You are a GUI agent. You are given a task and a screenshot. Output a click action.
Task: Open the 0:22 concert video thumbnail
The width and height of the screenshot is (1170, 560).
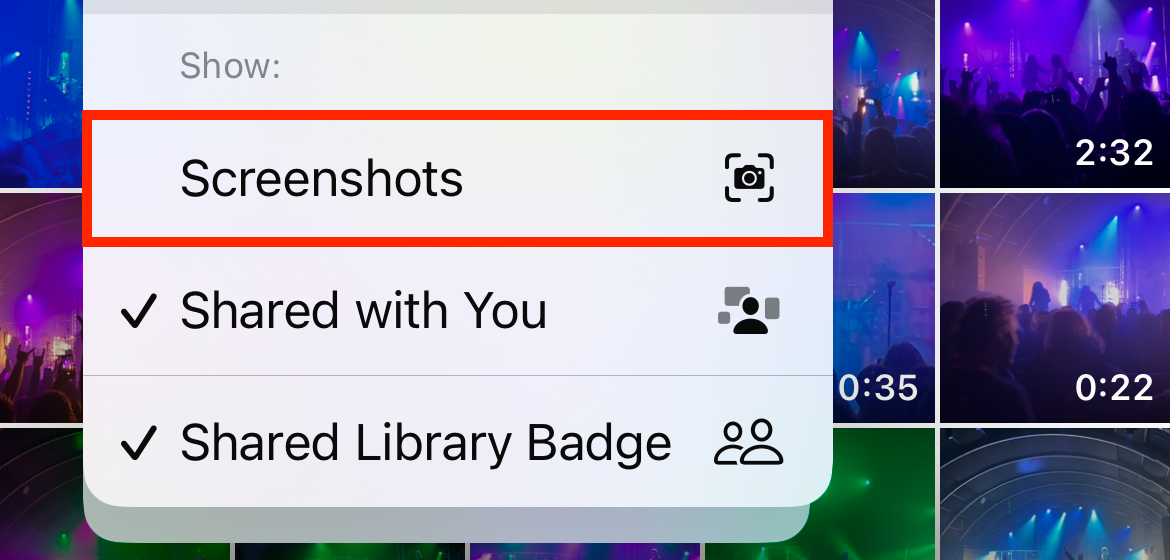(x=1054, y=308)
